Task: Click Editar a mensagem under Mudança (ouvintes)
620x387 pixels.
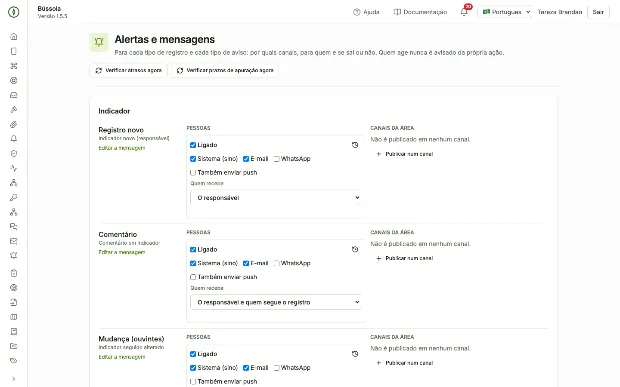Action: [122, 357]
